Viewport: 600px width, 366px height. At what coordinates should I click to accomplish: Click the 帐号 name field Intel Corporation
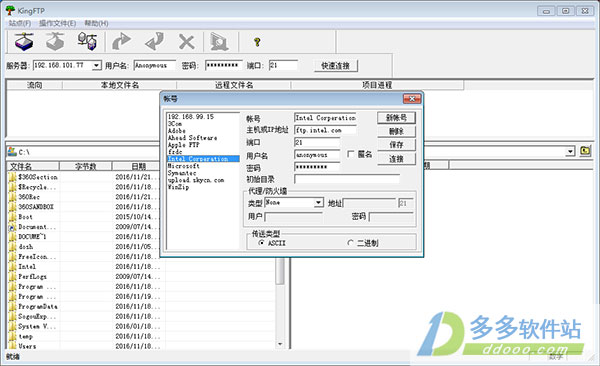coord(325,118)
